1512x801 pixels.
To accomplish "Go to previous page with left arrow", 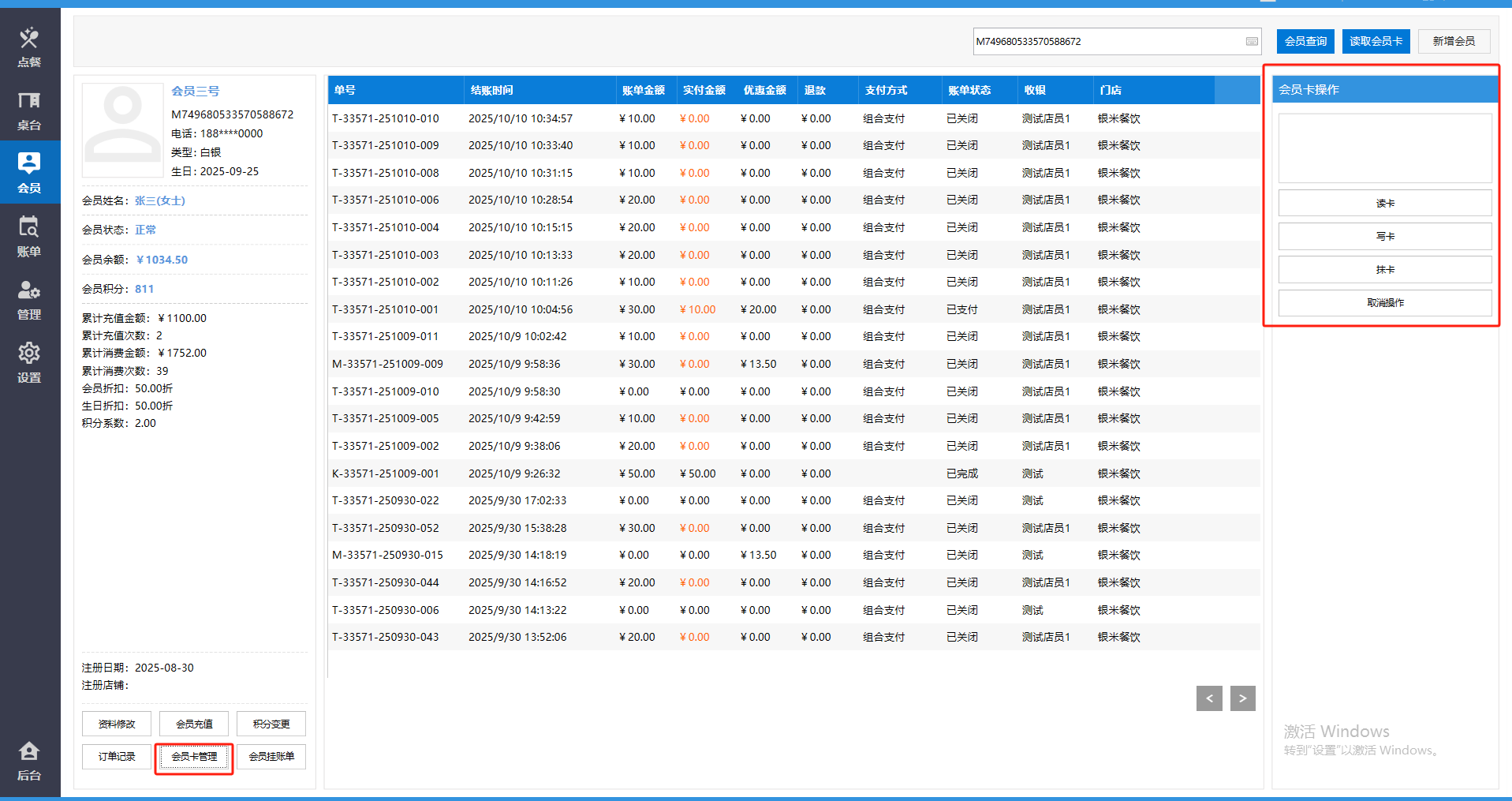I will [x=1208, y=698].
